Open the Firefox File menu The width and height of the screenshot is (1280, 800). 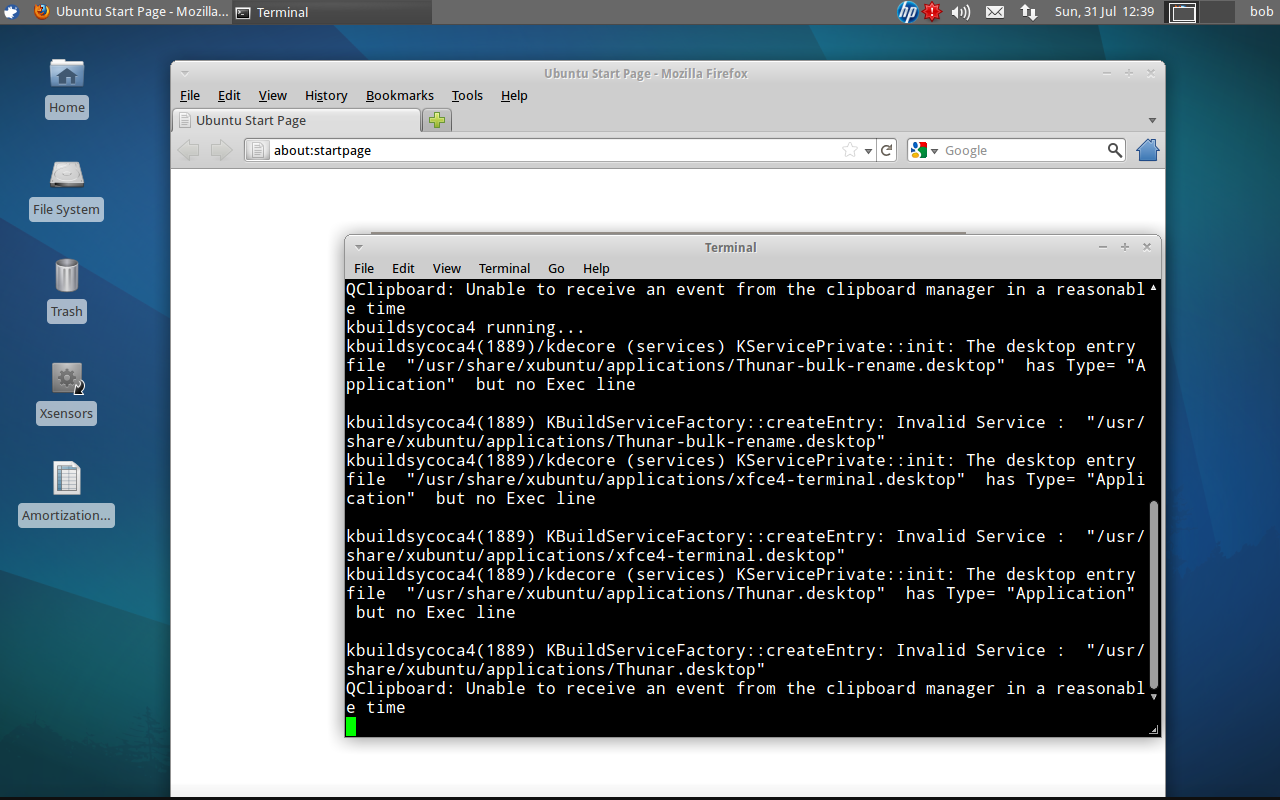point(190,95)
